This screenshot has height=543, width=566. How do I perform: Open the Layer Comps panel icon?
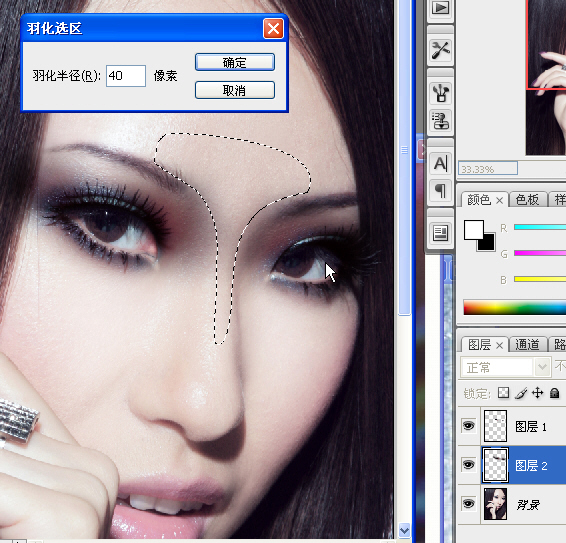coord(440,233)
